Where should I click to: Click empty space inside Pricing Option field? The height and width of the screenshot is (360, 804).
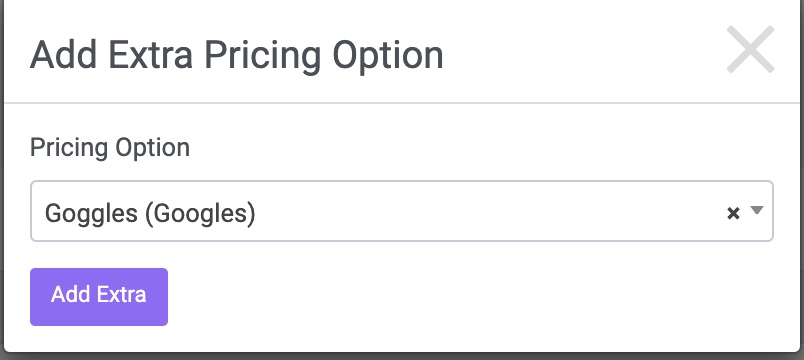pyautogui.click(x=487, y=211)
